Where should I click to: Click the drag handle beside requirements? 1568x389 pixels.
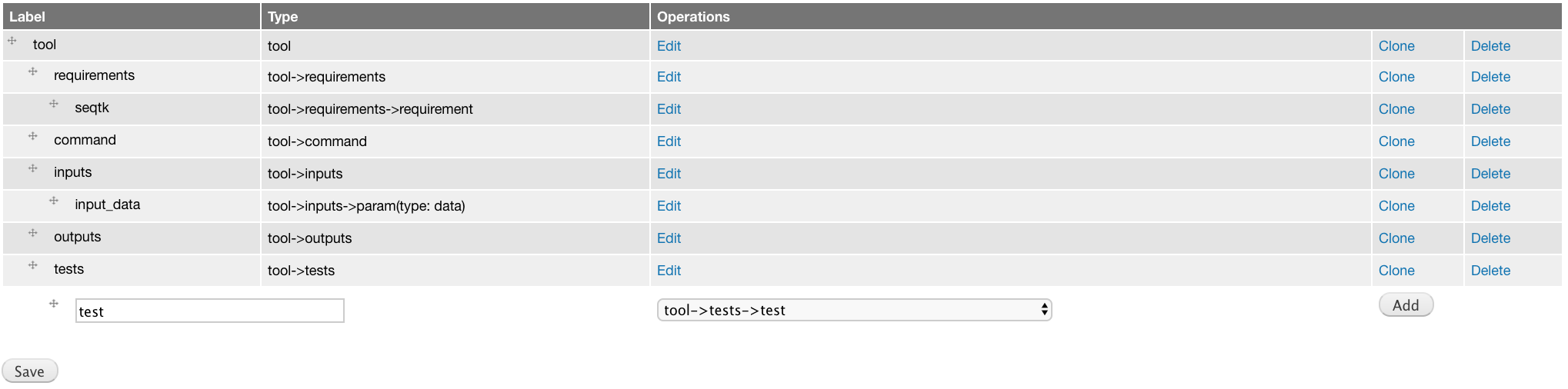pyautogui.click(x=33, y=71)
